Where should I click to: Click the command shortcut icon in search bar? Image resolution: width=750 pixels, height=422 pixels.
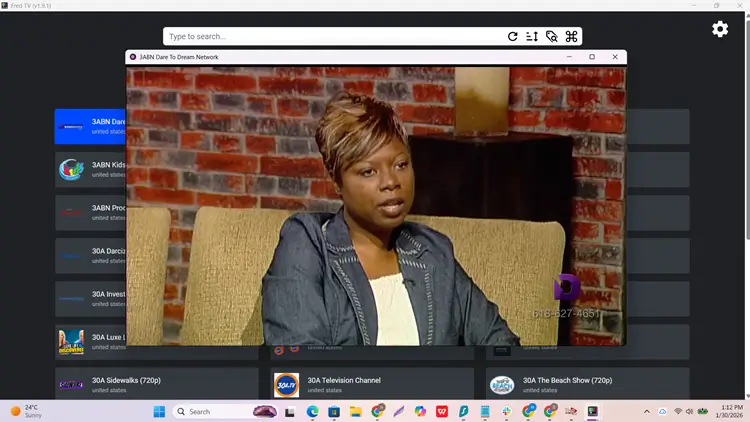[x=571, y=36]
